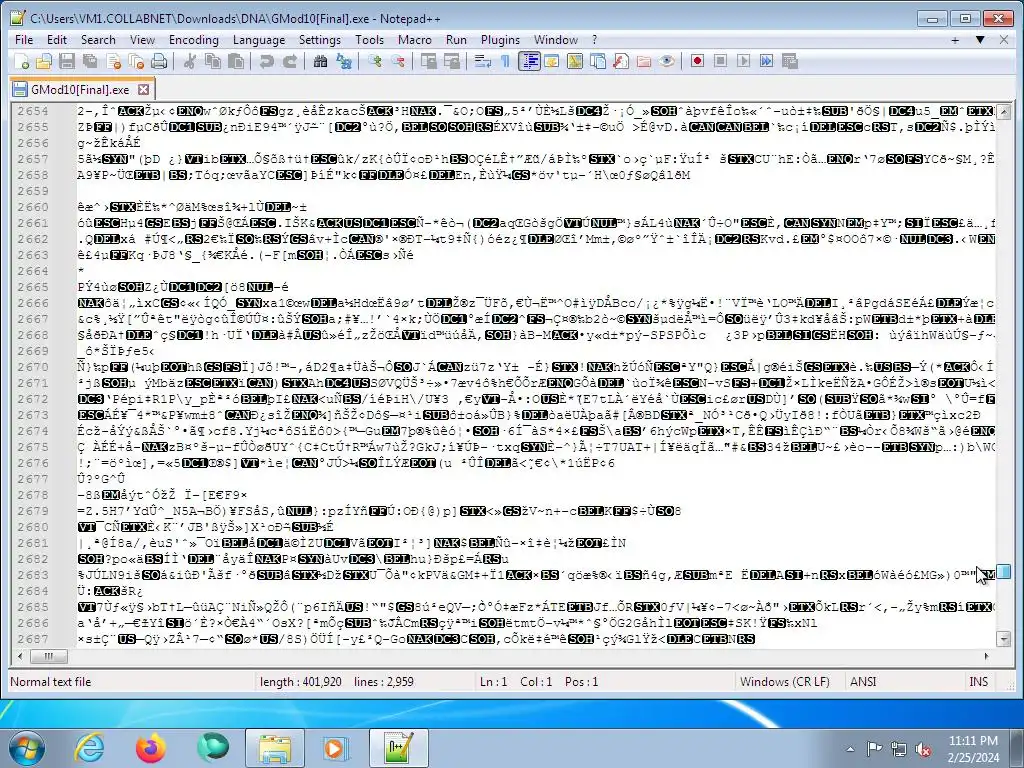Open Firefox from taskbar
Screen dimensions: 1024x768
click(x=151, y=748)
